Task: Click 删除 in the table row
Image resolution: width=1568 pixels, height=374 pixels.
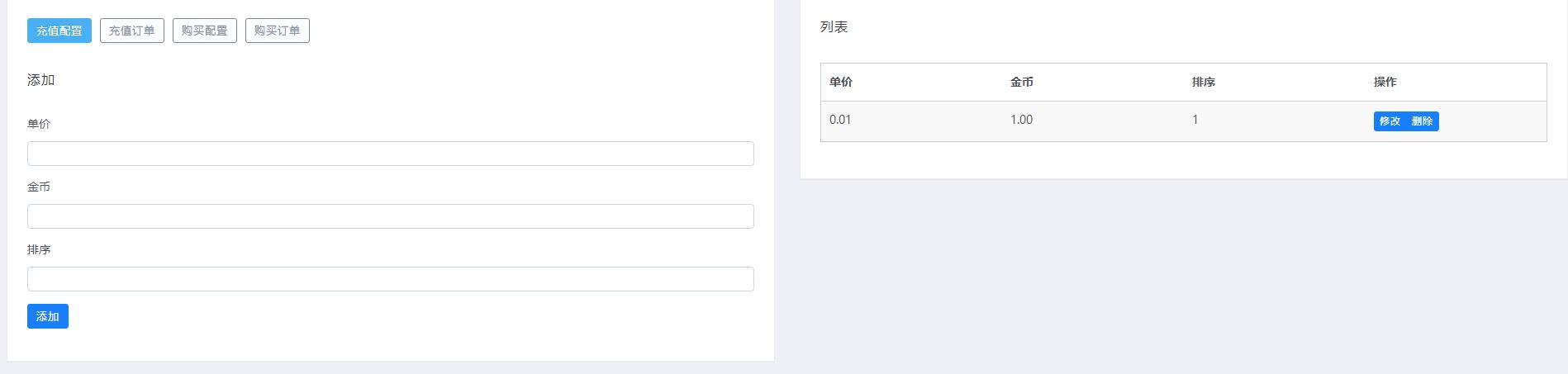Action: (x=1422, y=121)
